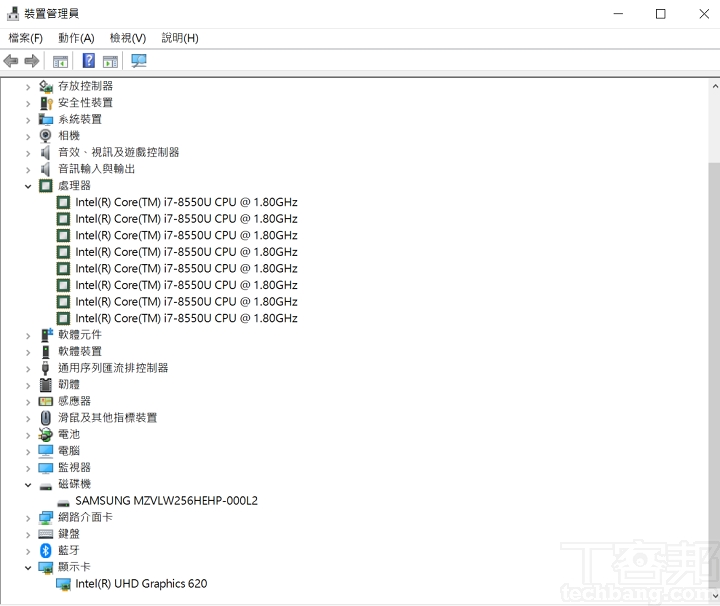Click the 感應器 sensor icon
The width and height of the screenshot is (720, 606).
pos(45,401)
